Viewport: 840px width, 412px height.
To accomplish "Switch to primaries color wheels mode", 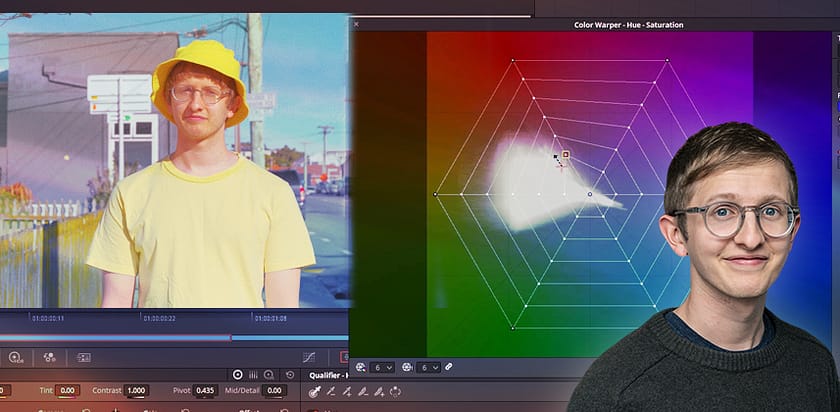I will tap(238, 374).
